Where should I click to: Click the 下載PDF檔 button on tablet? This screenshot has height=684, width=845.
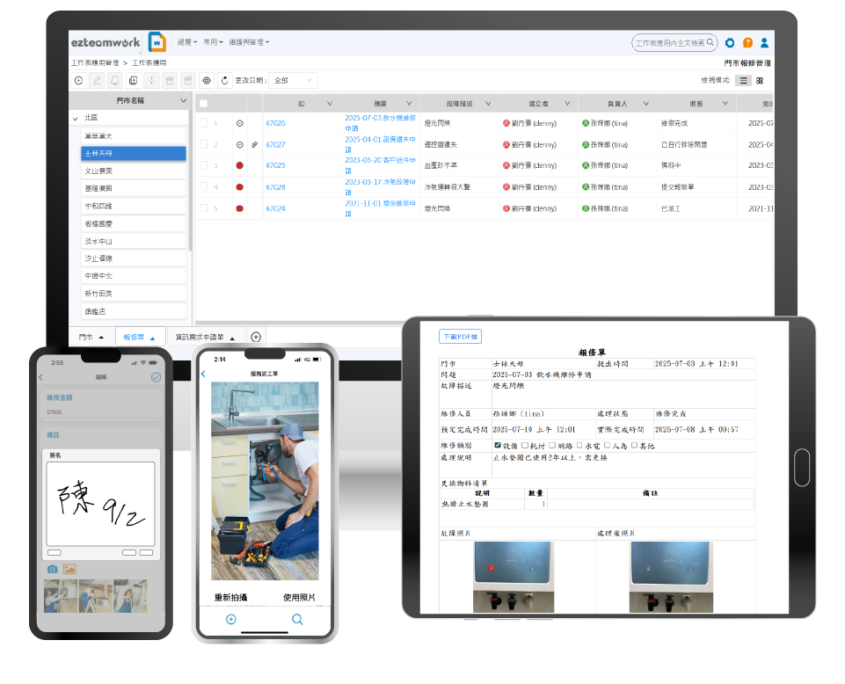(x=460, y=336)
